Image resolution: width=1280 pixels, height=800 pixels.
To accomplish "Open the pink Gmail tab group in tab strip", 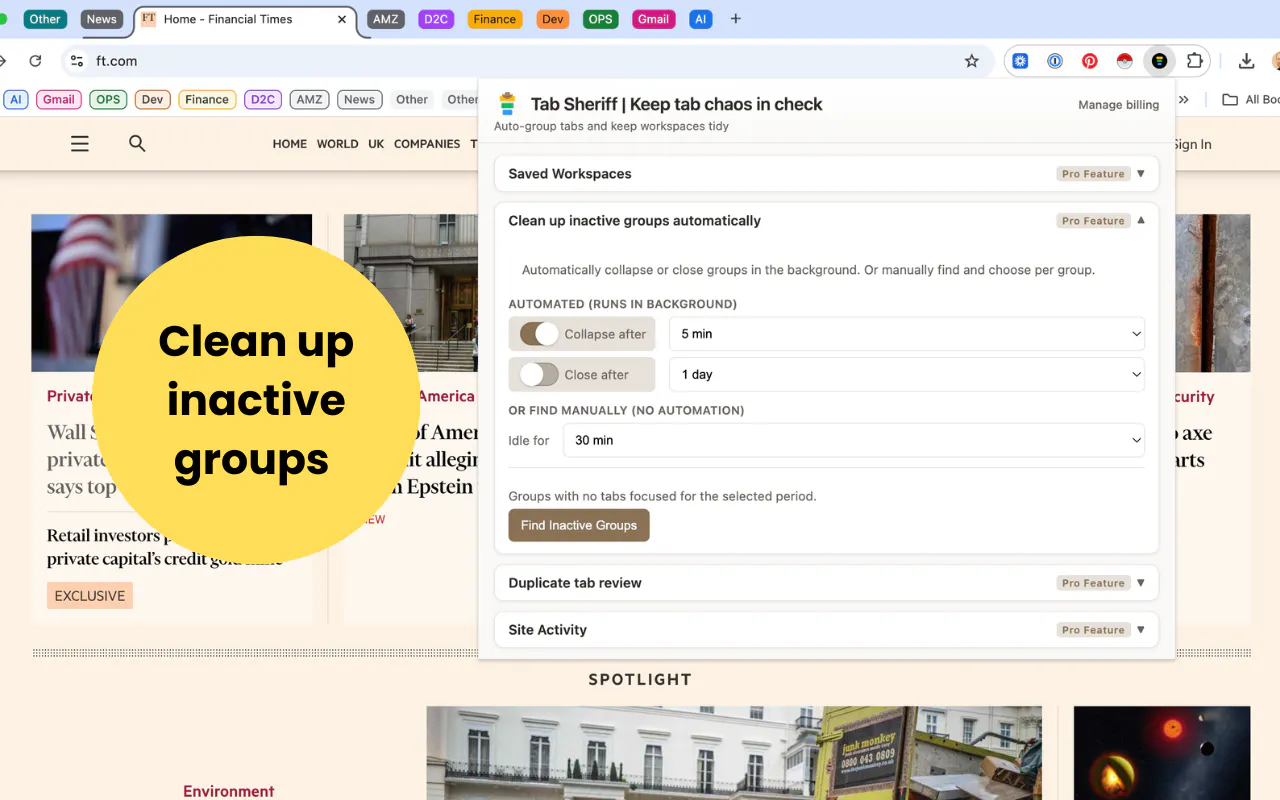I will coord(654,19).
